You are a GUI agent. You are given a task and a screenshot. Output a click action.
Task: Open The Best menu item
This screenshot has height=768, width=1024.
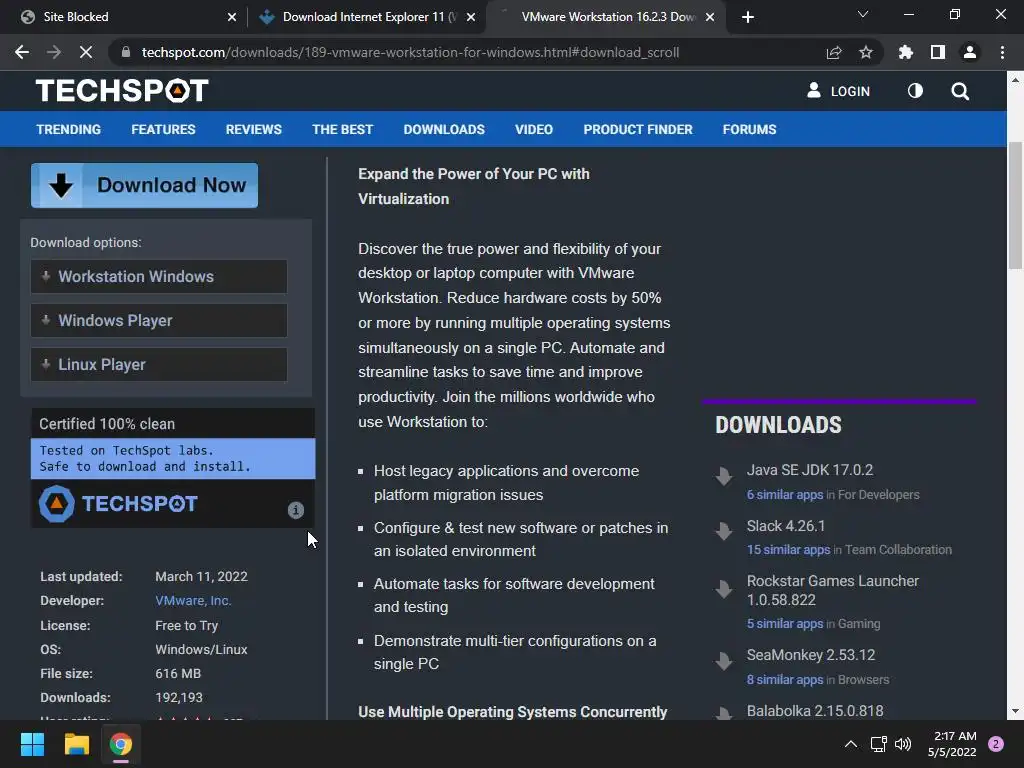pos(342,129)
